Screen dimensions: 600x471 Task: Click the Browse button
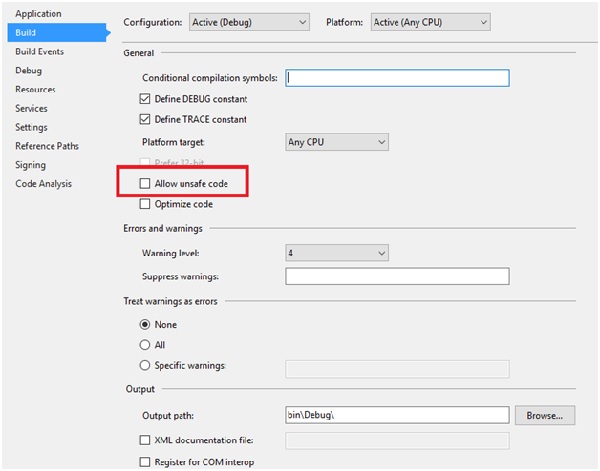(545, 416)
